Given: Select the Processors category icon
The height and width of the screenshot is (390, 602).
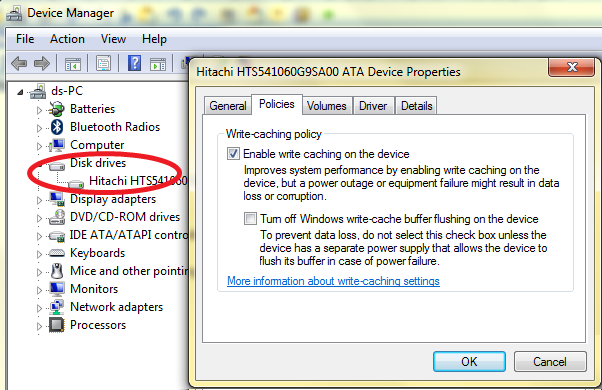Looking at the screenshot, I should (x=57, y=325).
